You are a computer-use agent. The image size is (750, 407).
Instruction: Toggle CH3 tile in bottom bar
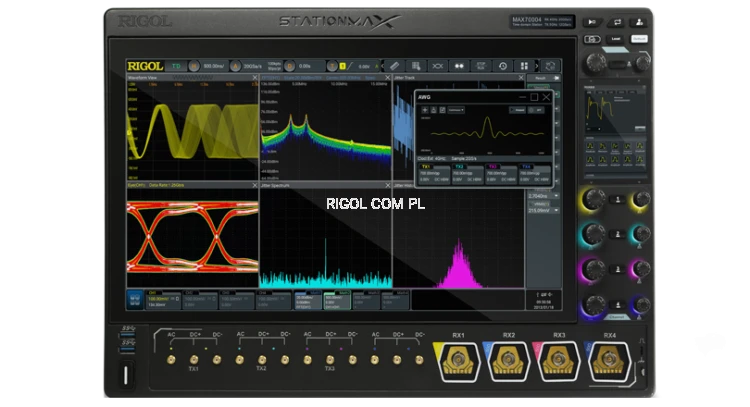[x=237, y=300]
